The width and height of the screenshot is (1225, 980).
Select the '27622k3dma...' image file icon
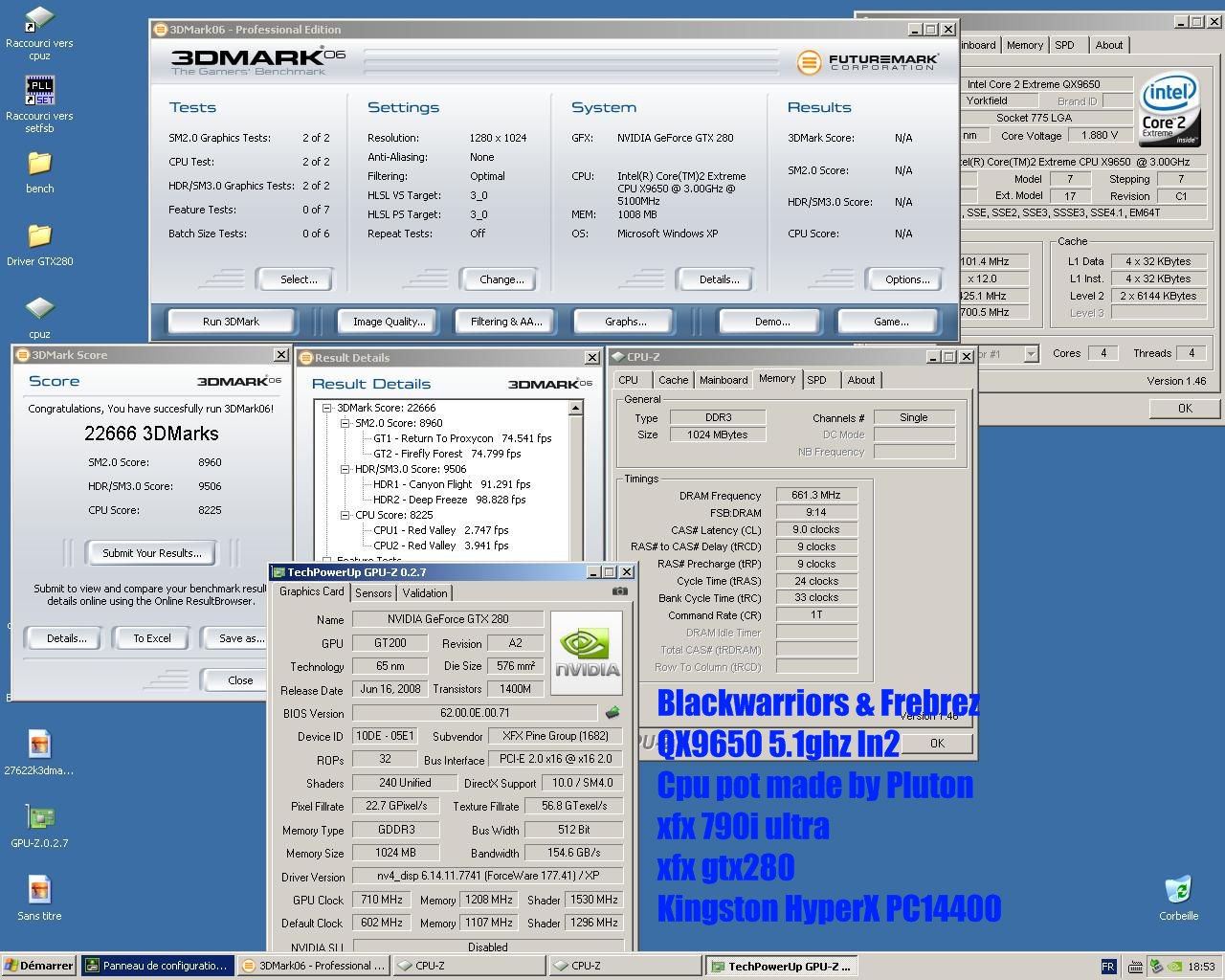pos(39,753)
